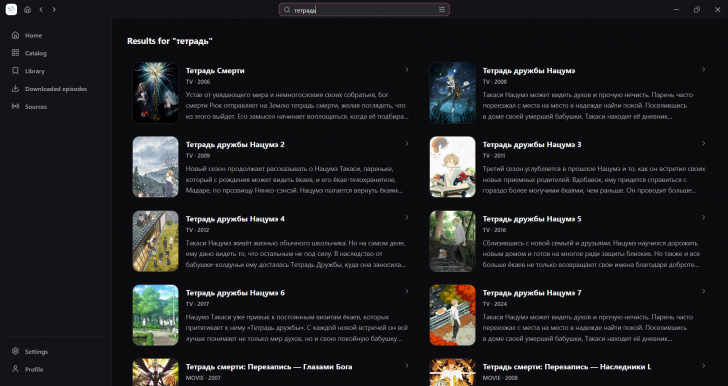Image resolution: width=728 pixels, height=386 pixels.
Task: Click the Sources broadcast icon
Action: pos(15,106)
